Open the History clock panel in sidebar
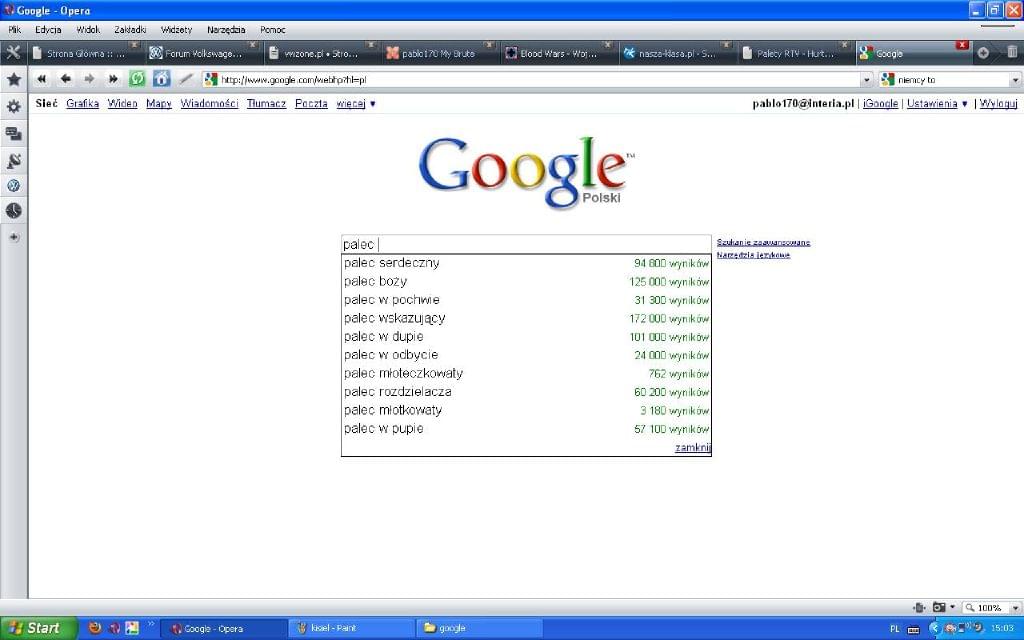The height and width of the screenshot is (640, 1024). point(14,211)
